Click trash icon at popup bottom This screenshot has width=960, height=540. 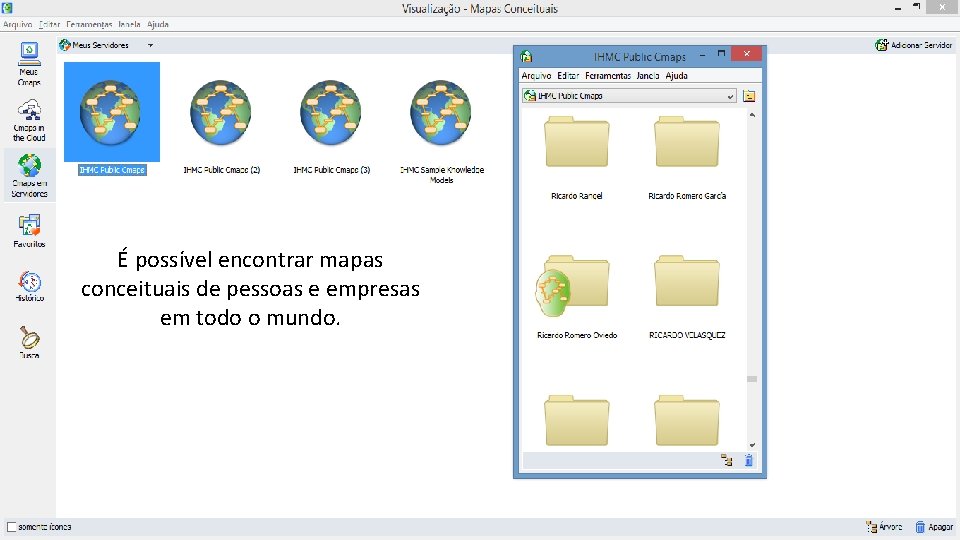(748, 460)
